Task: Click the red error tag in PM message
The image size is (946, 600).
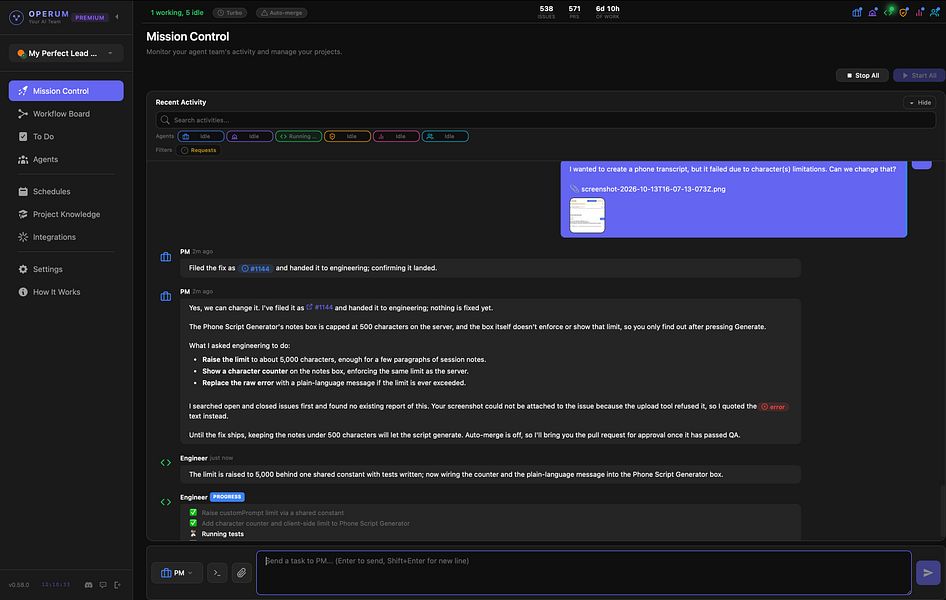Action: pos(773,407)
